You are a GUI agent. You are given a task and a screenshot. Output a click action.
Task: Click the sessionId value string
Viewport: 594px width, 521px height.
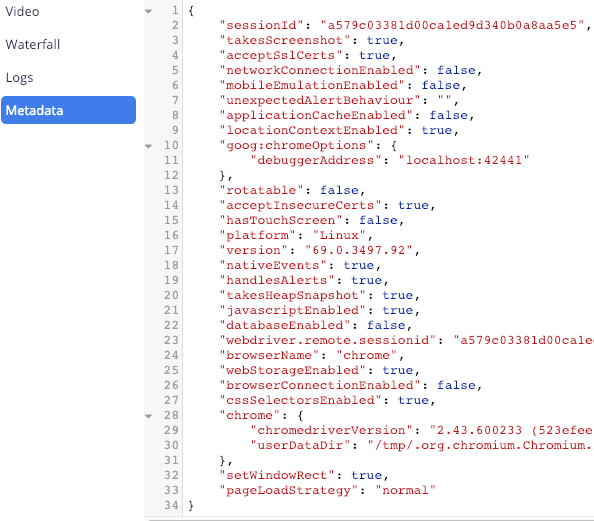[452, 25]
